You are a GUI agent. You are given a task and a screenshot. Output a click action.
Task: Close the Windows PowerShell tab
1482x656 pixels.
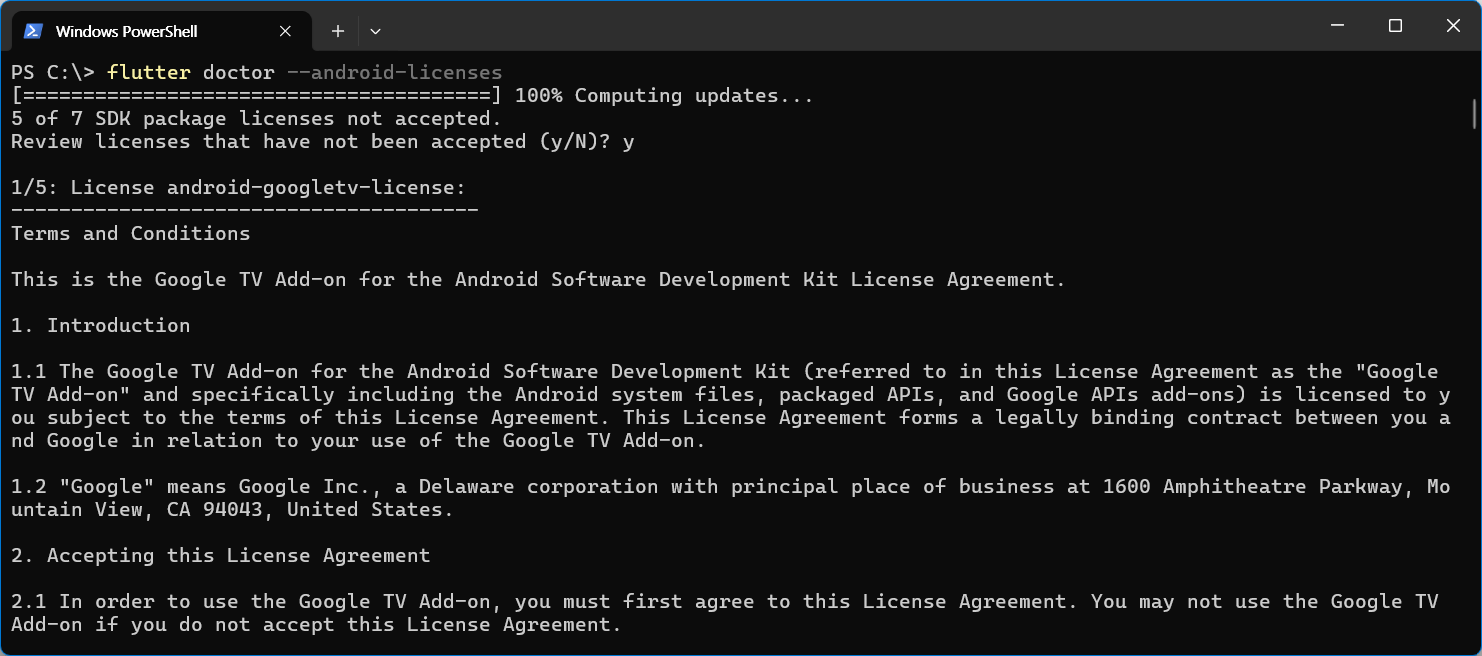[x=285, y=31]
